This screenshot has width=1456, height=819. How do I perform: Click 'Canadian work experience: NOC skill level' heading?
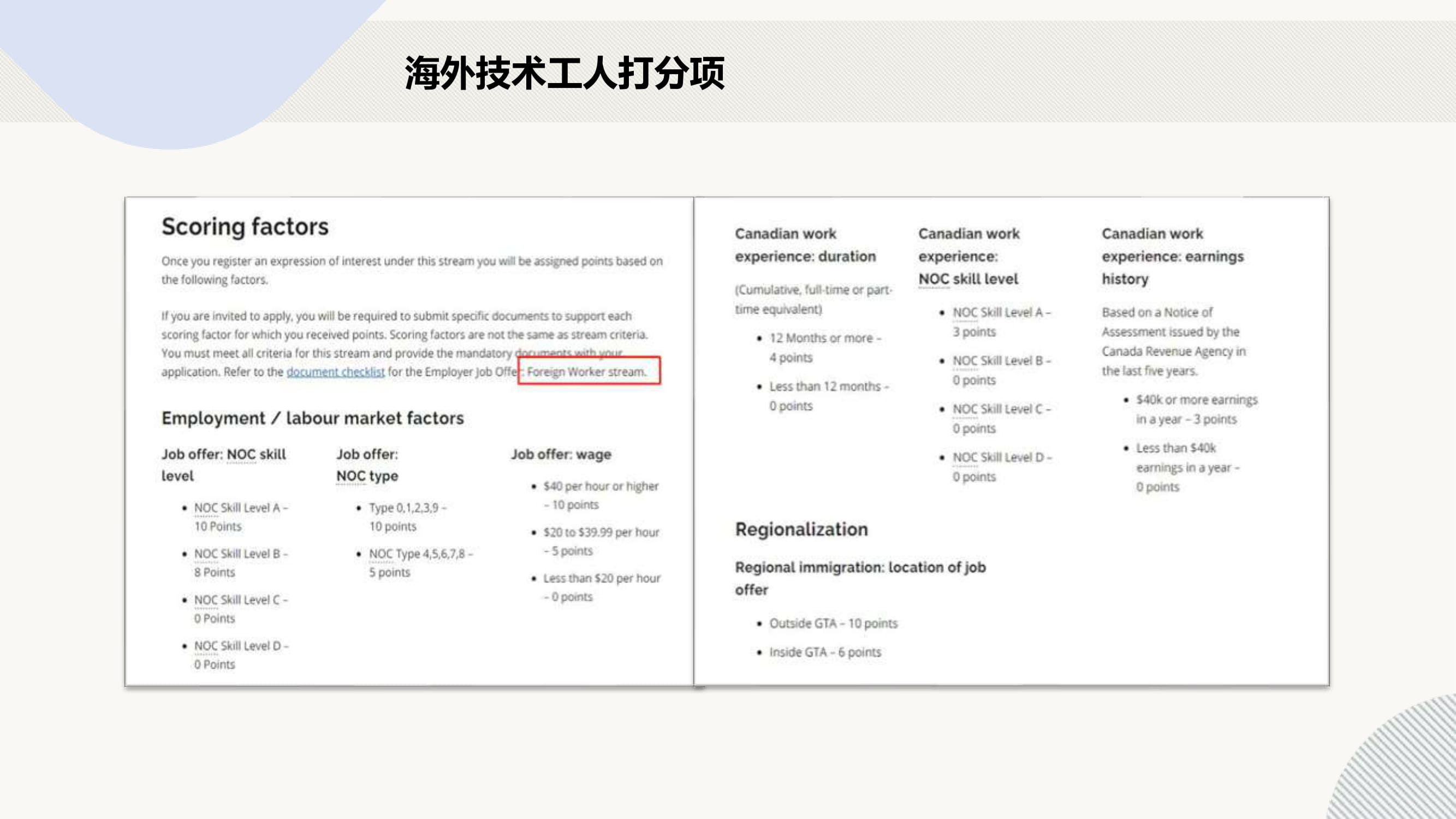point(969,256)
